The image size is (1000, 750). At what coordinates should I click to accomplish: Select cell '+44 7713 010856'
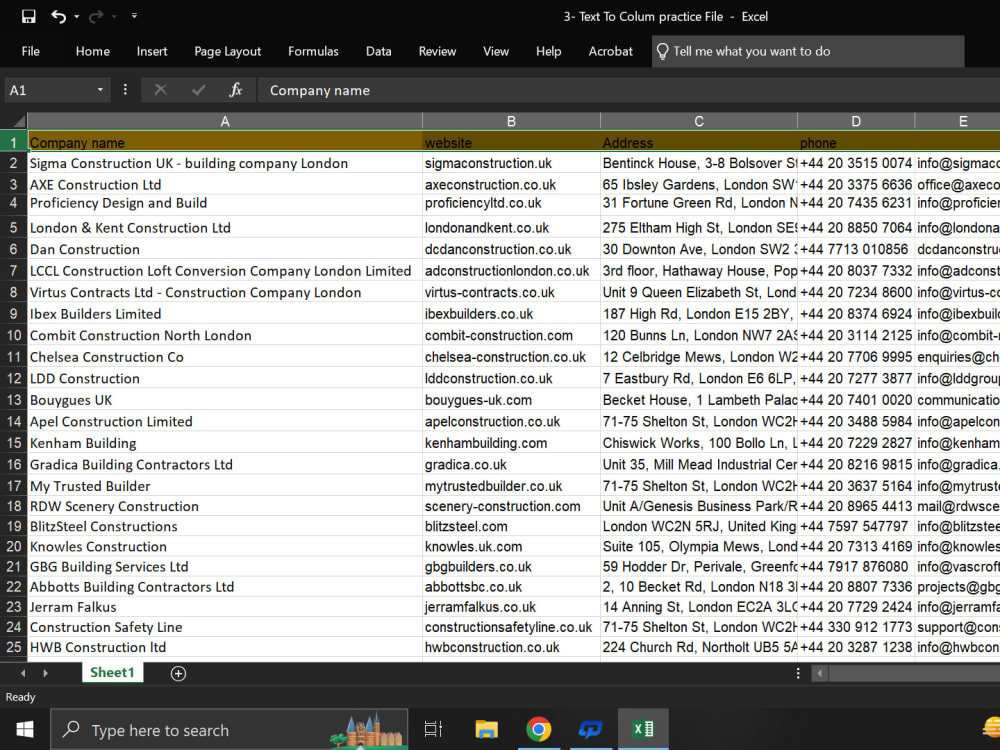[856, 249]
